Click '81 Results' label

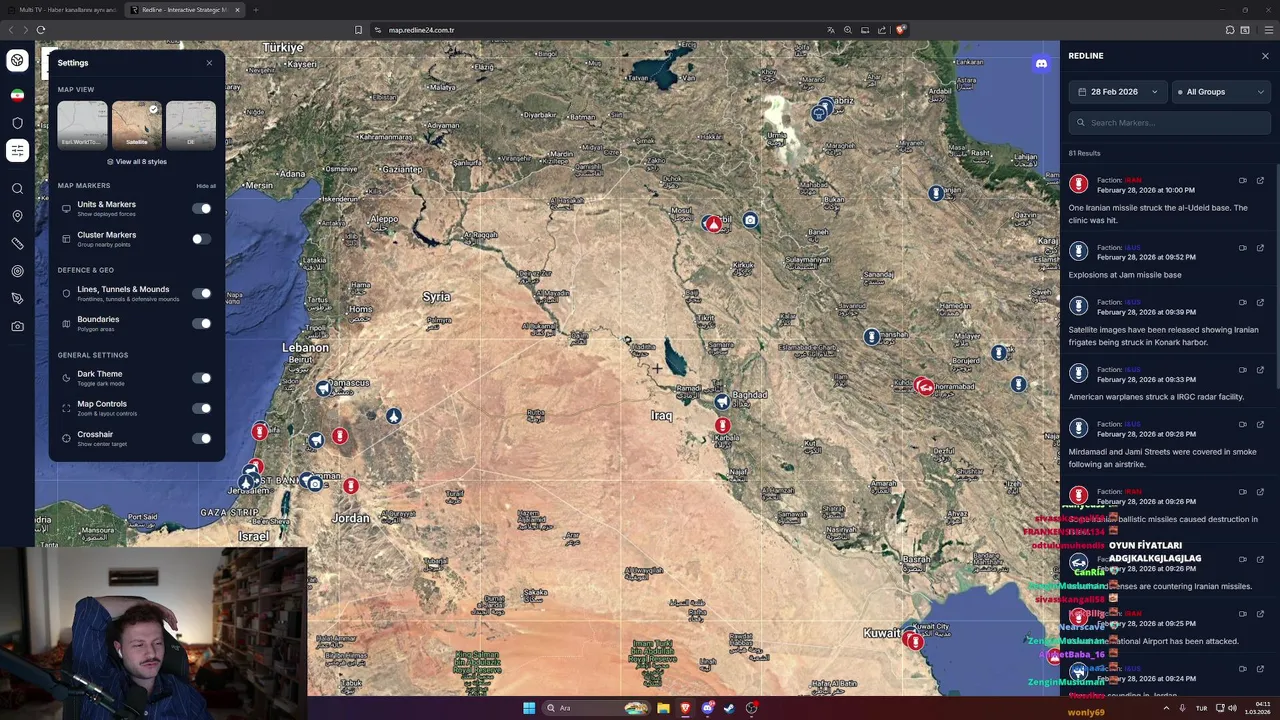coord(1084,153)
